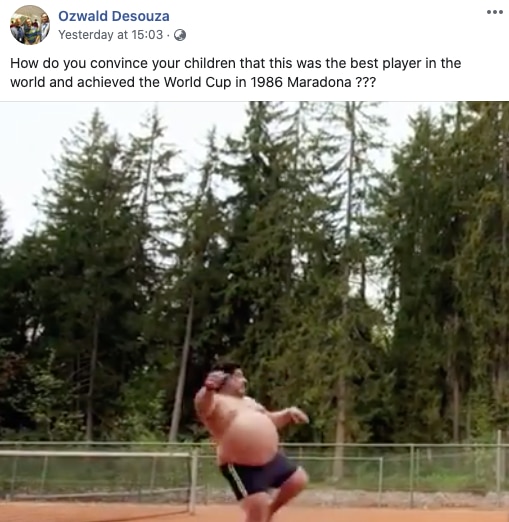Screen dimensions: 509x522
Task: Click the shirtless man in the video
Action: tap(252, 440)
